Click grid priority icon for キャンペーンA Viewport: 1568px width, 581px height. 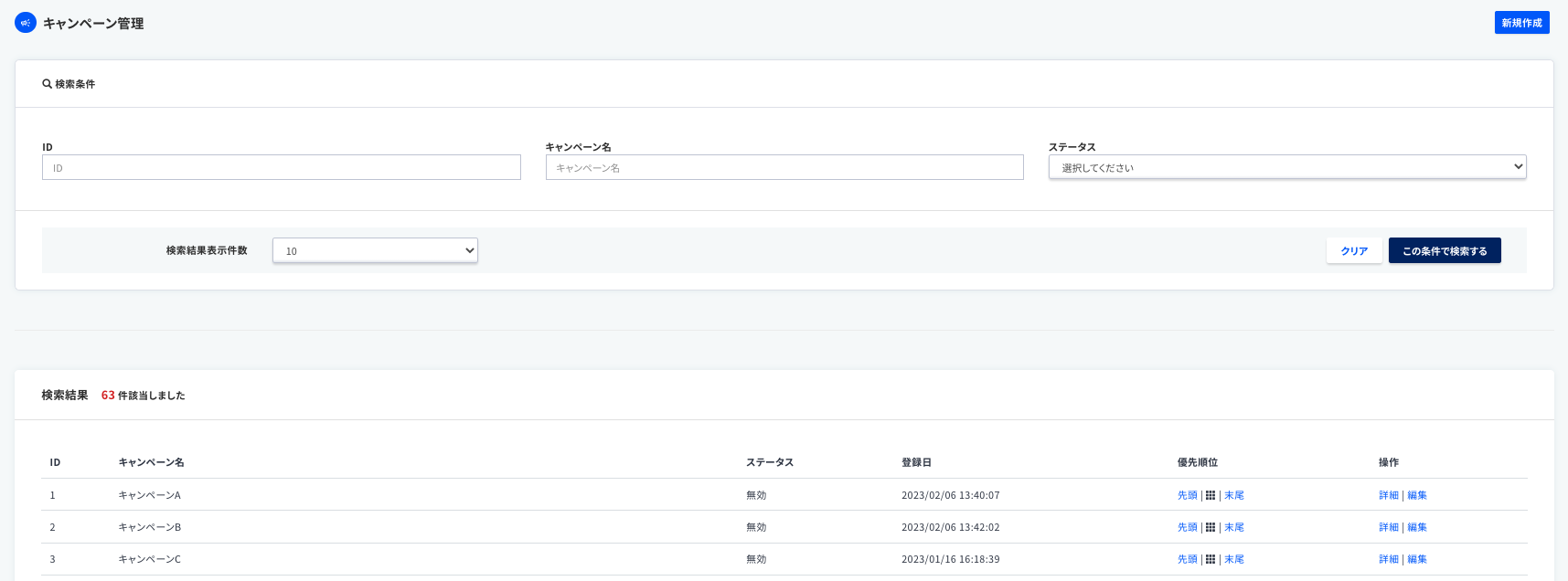click(x=1211, y=495)
